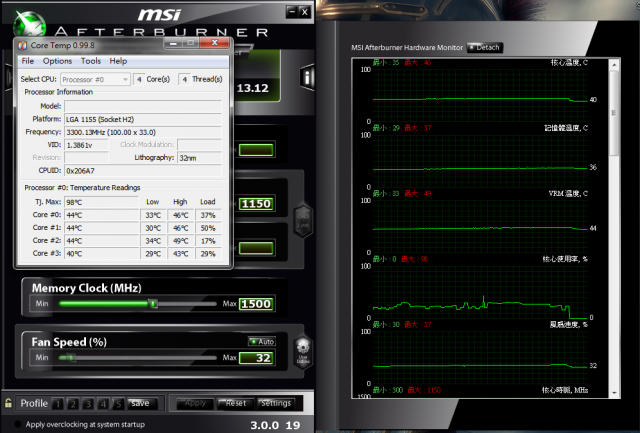The image size is (640, 433).
Task: Click the hardware monitor scrollbar thumb
Action: coord(614,113)
